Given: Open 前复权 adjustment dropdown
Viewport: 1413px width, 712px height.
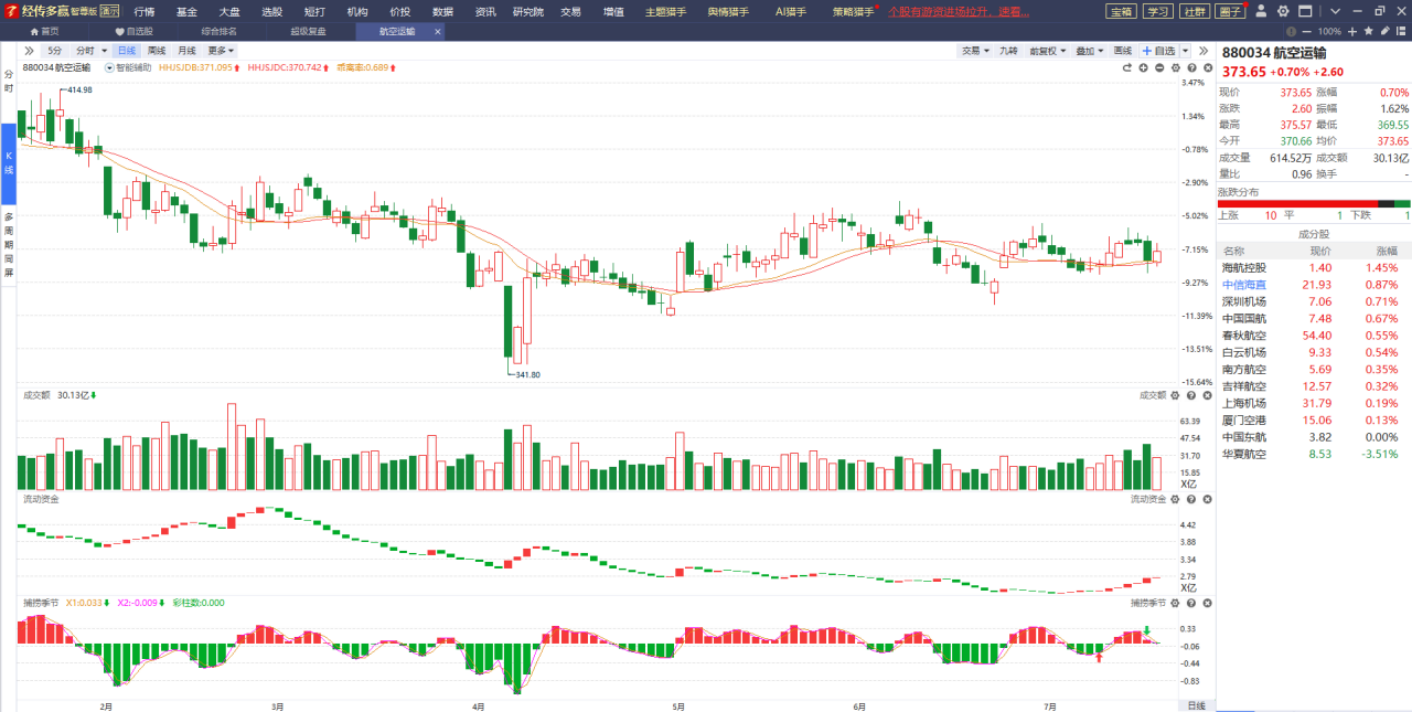Looking at the screenshot, I should [x=1048, y=50].
